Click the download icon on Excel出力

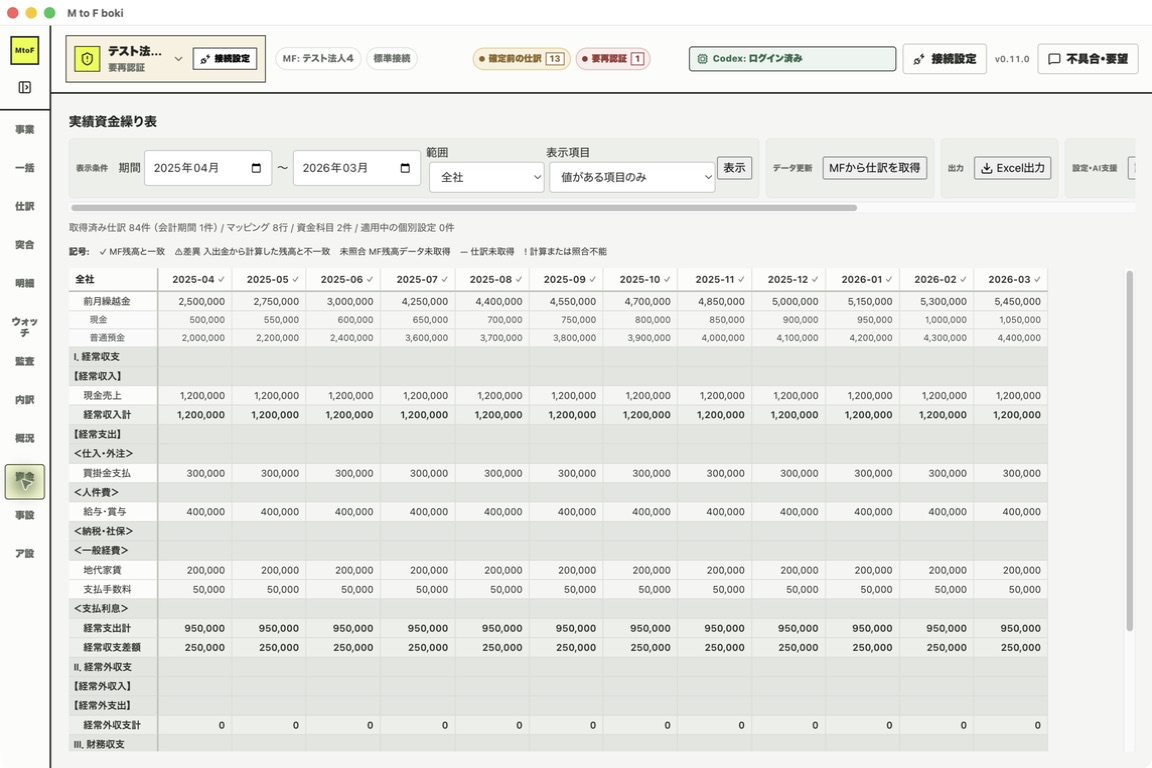point(987,168)
